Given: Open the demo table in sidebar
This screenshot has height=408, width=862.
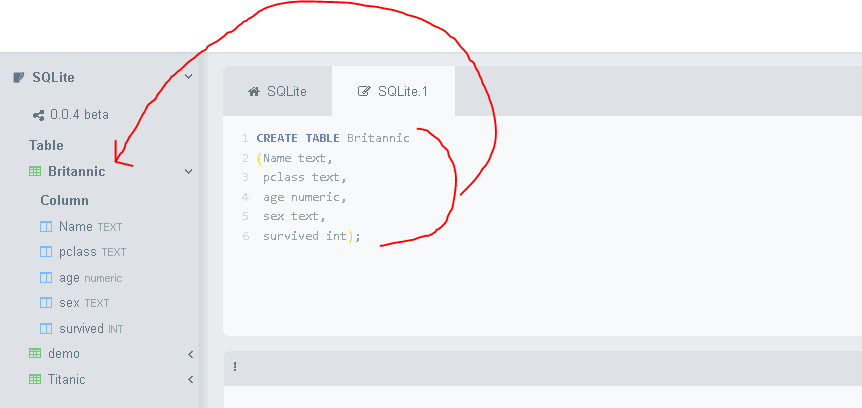Looking at the screenshot, I should (x=64, y=354).
